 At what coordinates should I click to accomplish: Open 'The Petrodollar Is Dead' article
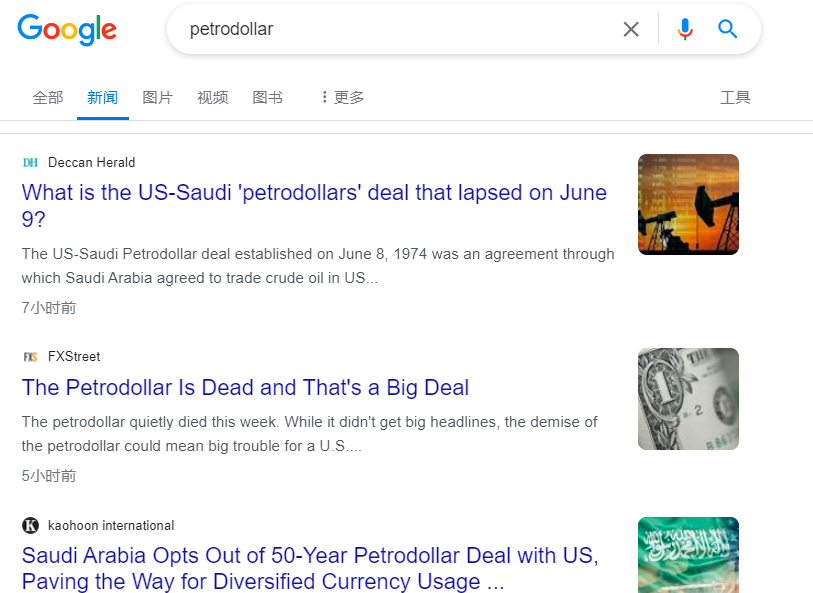[x=245, y=387]
